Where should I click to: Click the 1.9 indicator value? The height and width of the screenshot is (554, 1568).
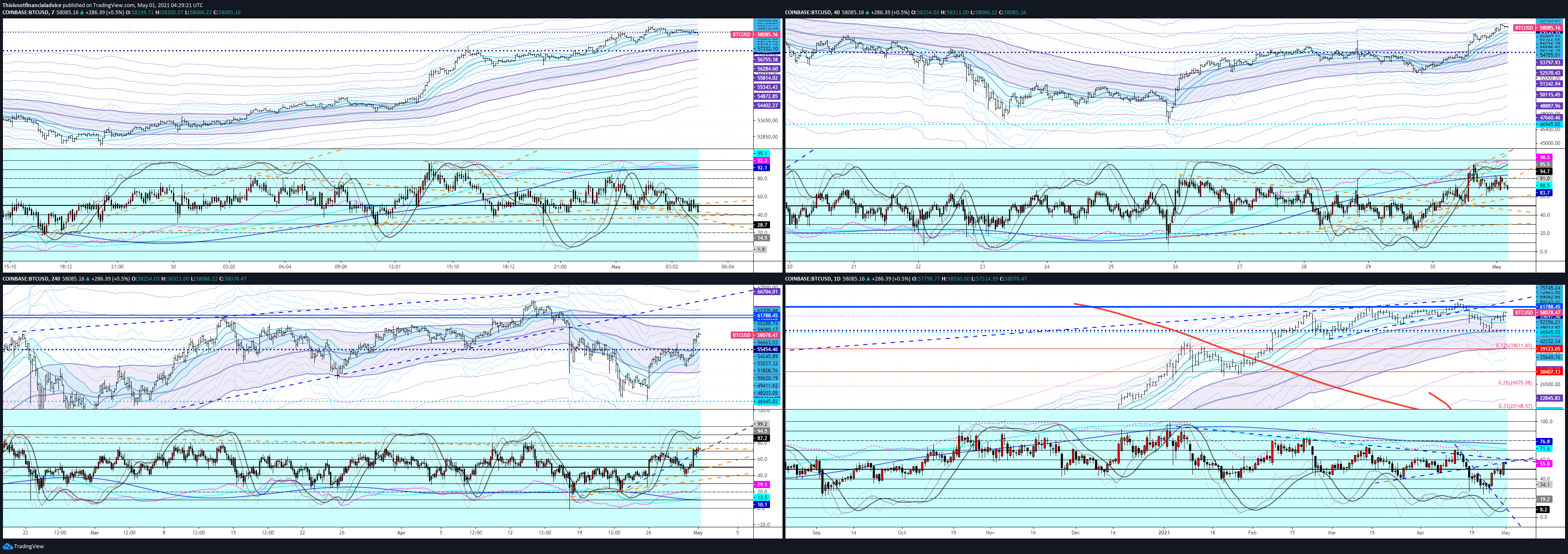coord(761,249)
